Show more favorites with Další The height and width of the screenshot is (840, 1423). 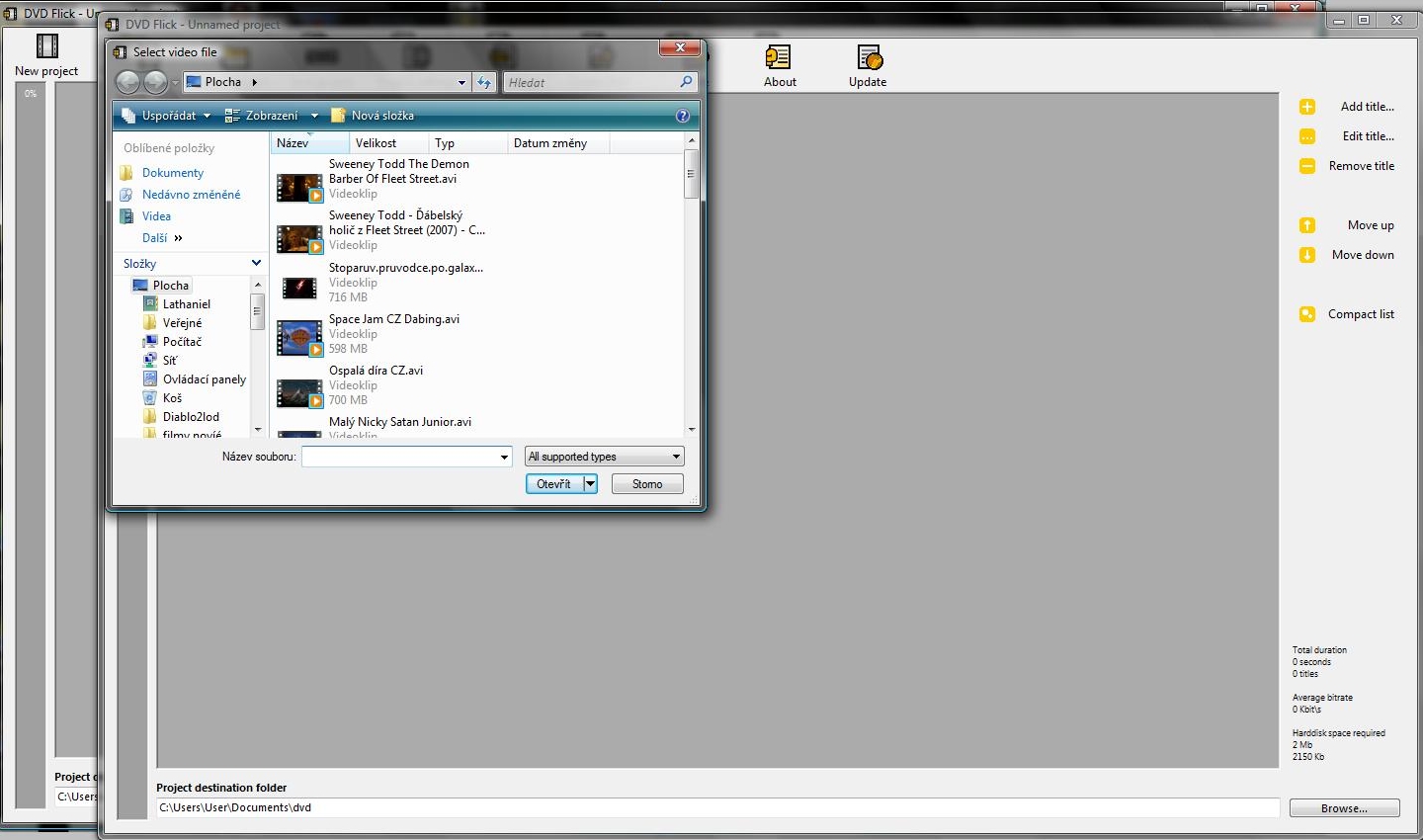(x=162, y=238)
